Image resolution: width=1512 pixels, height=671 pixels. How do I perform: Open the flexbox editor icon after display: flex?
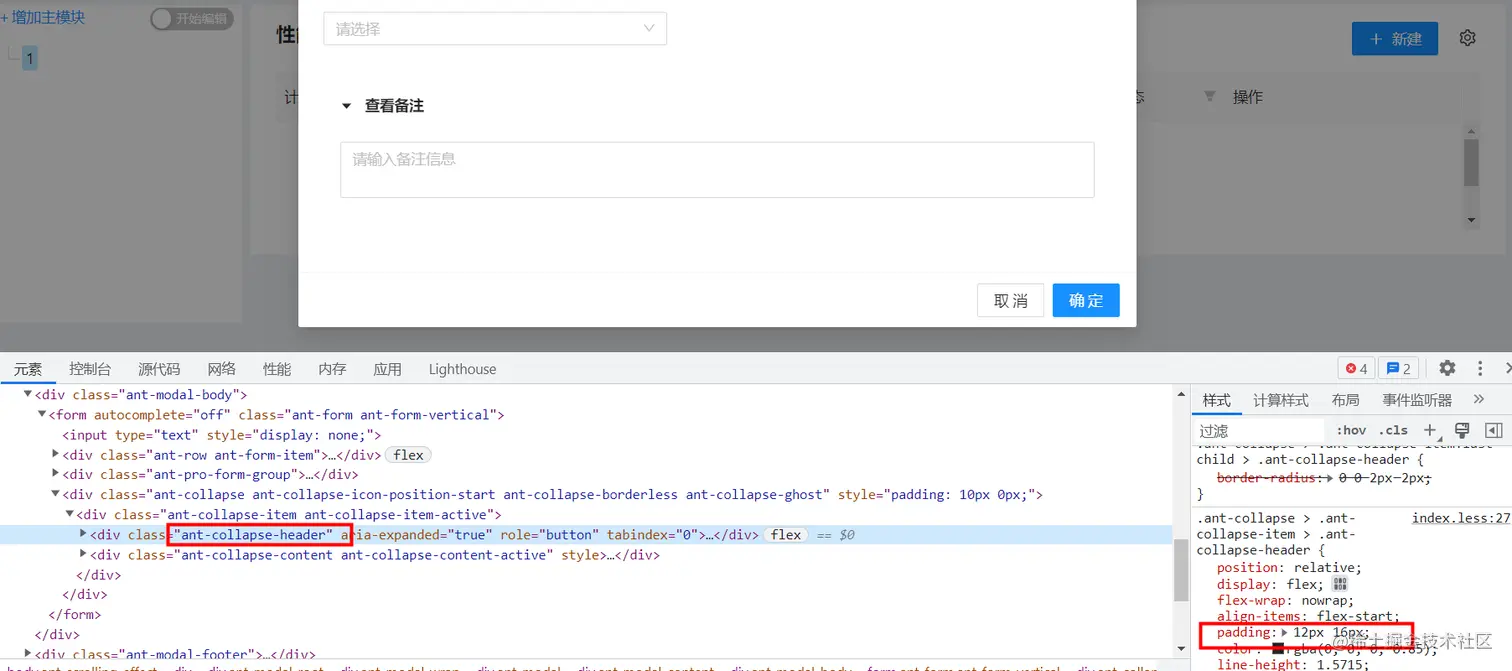point(1340,584)
